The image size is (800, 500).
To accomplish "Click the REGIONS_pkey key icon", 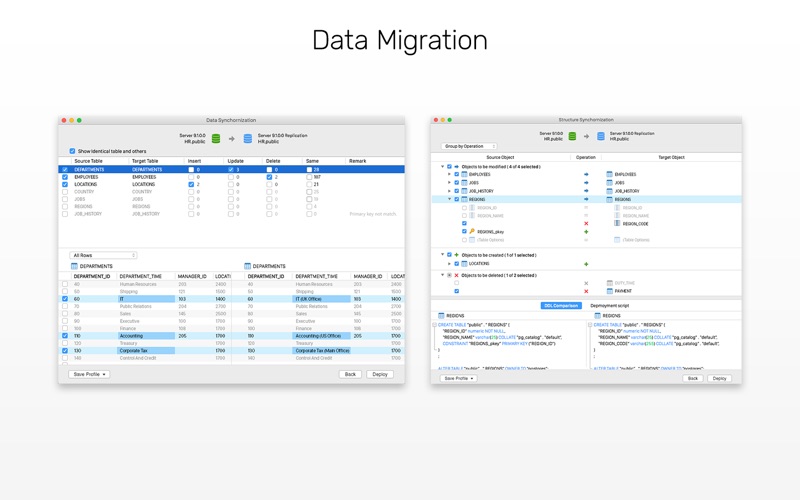I will [x=472, y=231].
